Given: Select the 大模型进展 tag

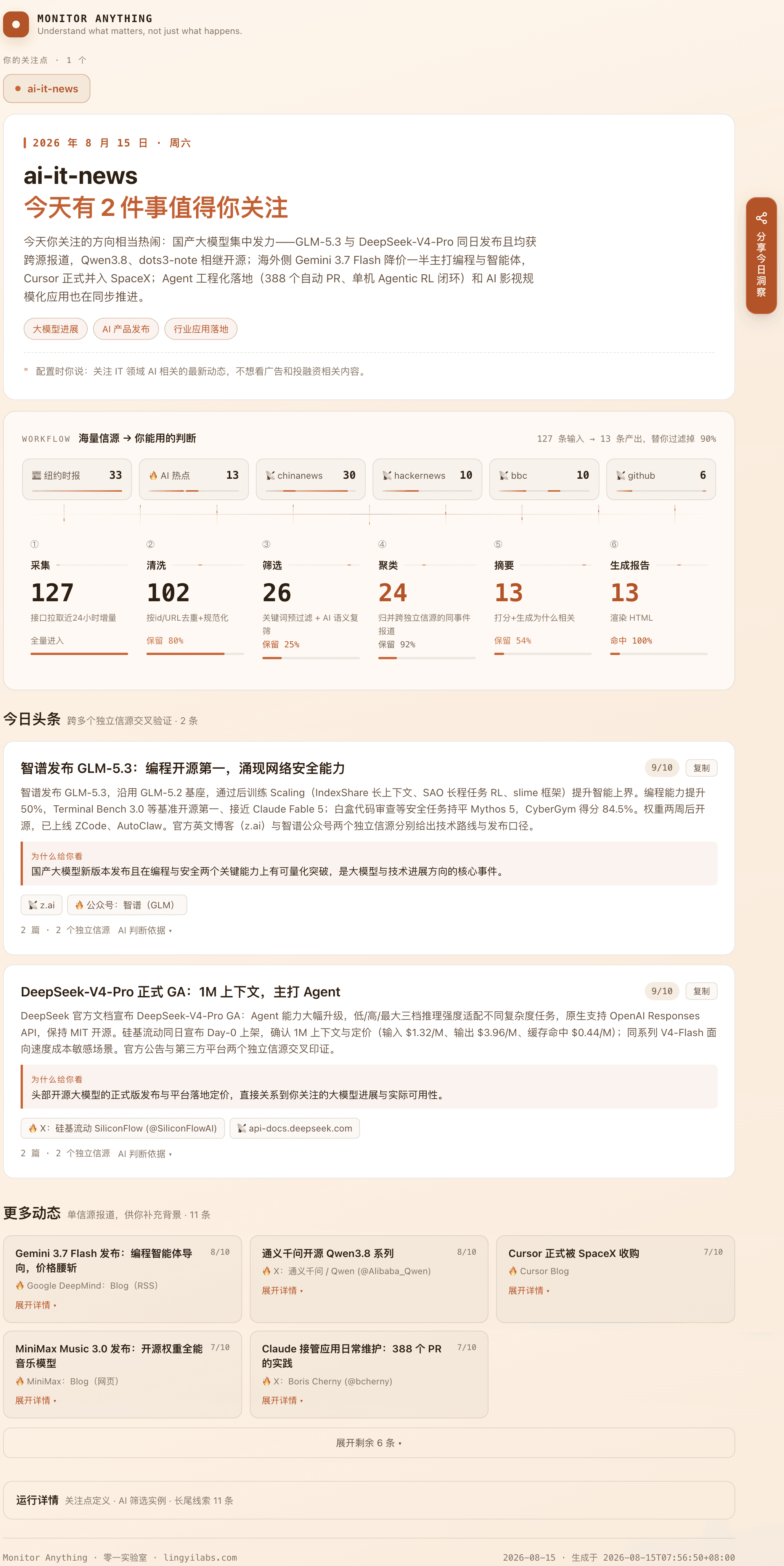Looking at the screenshot, I should click(x=55, y=329).
